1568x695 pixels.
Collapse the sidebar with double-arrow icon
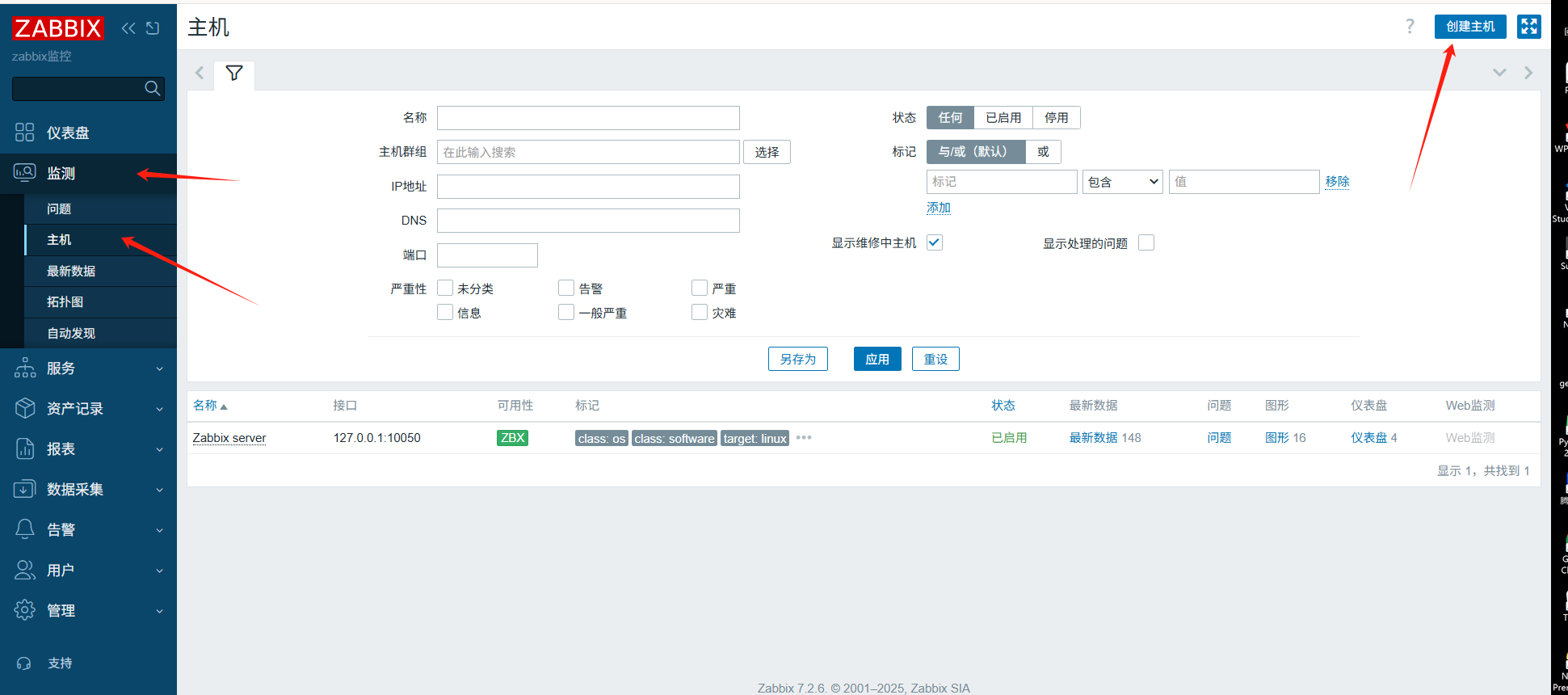(128, 28)
